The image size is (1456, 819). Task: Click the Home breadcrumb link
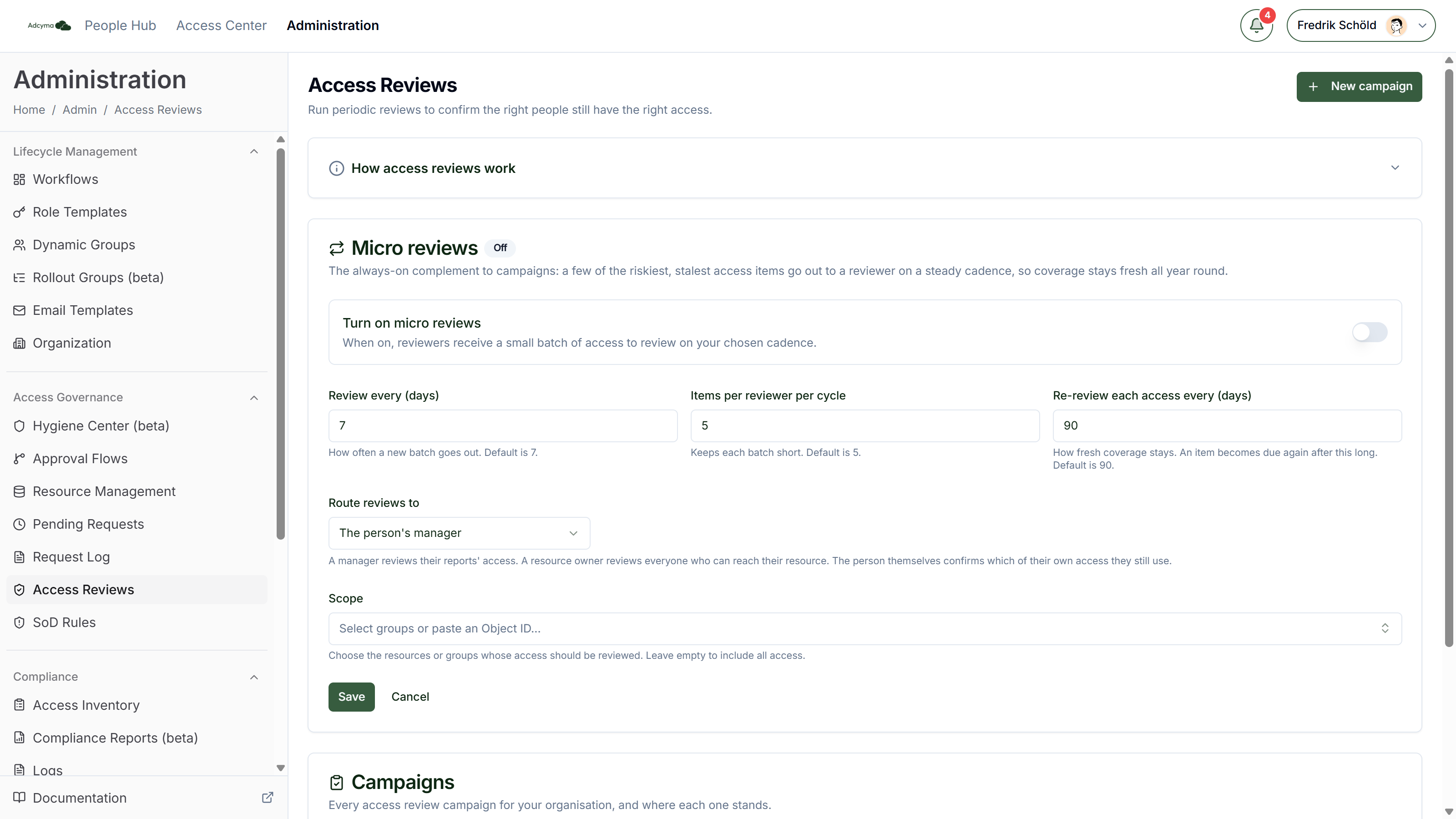29,110
